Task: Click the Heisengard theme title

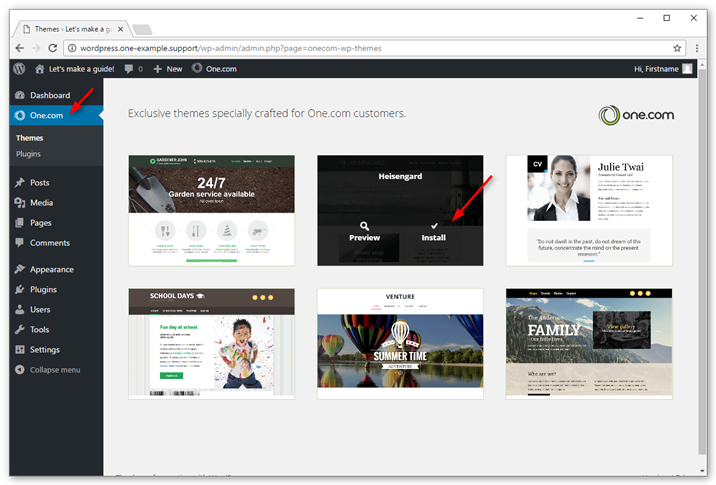Action: coord(400,176)
